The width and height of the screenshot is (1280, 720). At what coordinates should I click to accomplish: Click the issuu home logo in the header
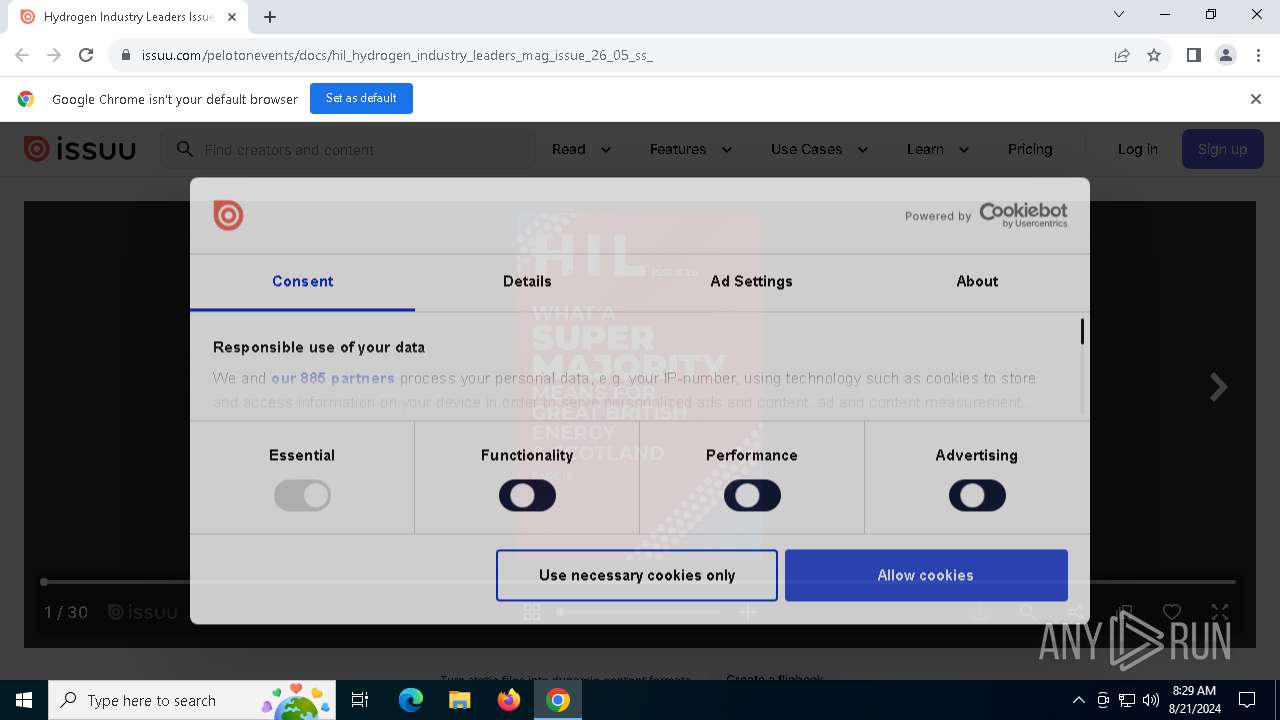[x=80, y=149]
